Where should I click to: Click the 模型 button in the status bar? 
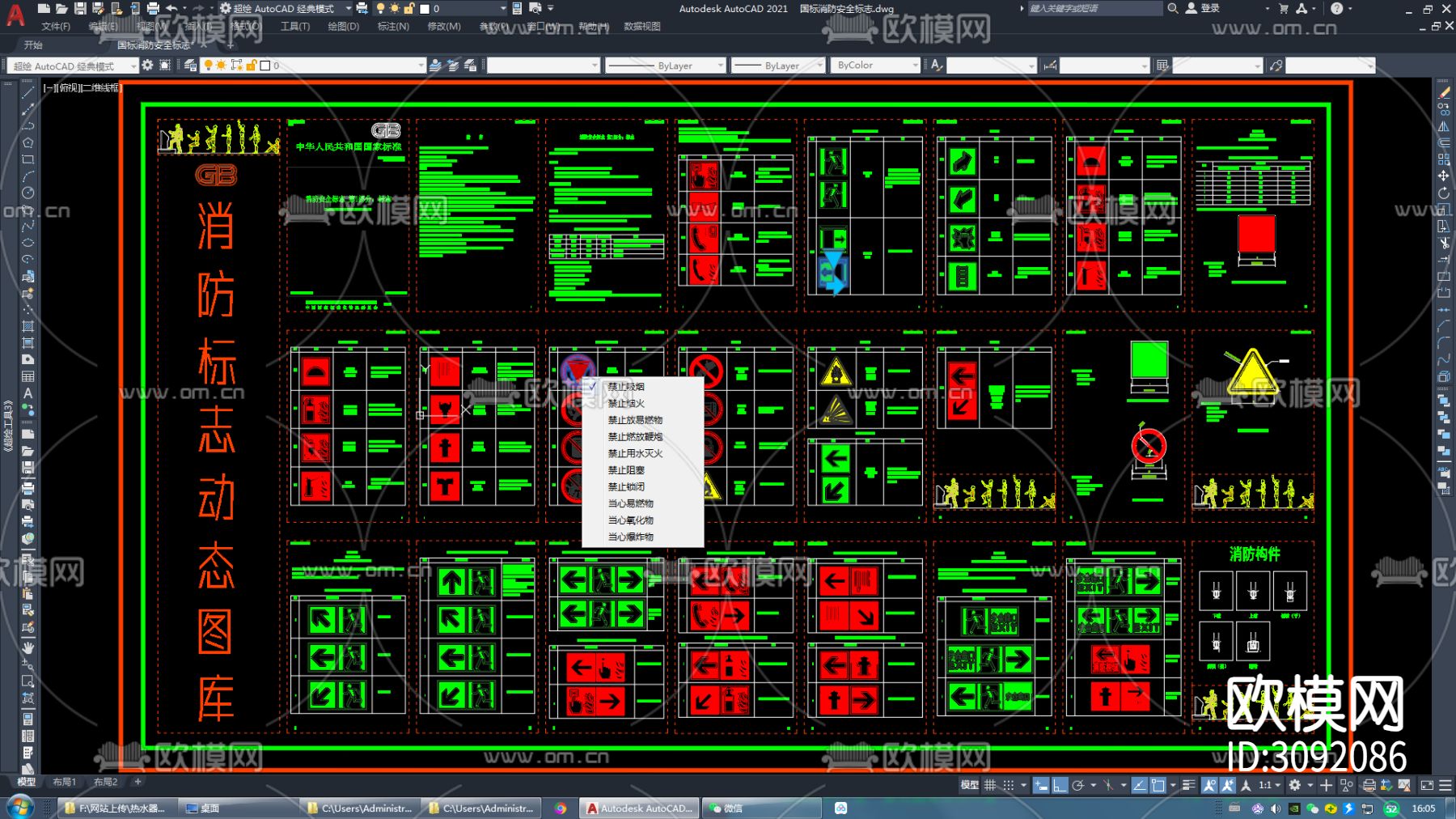click(x=969, y=785)
